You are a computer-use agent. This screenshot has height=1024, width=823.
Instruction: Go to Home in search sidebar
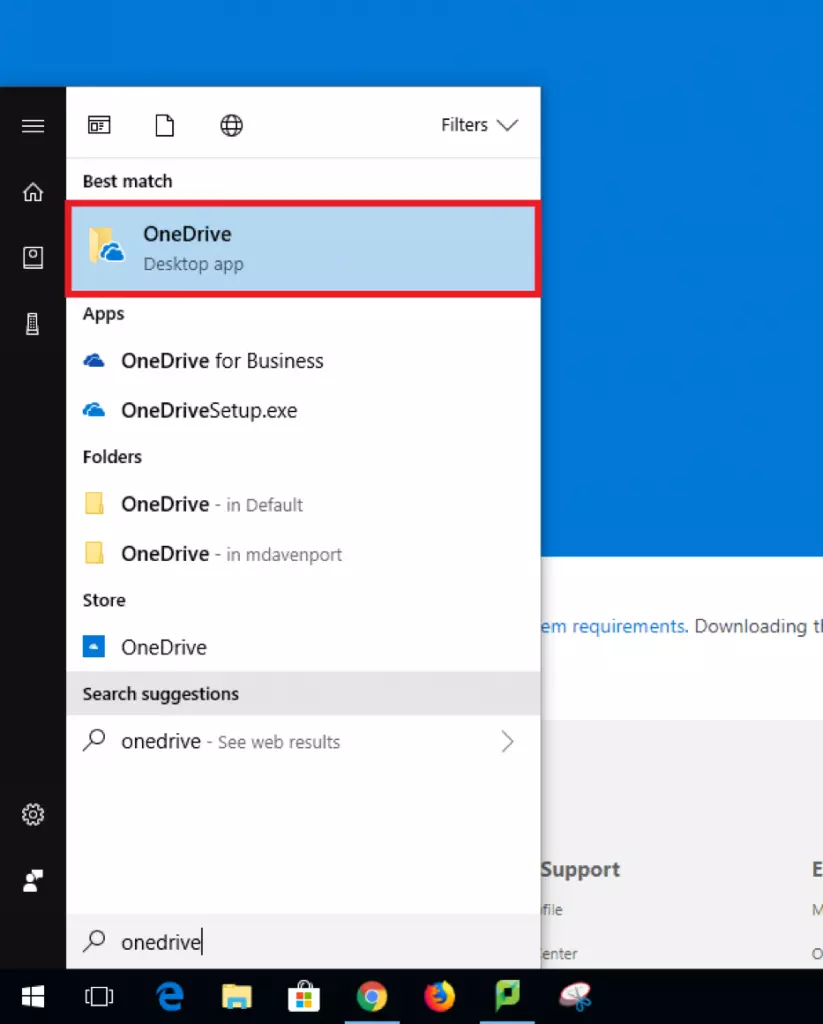click(33, 192)
